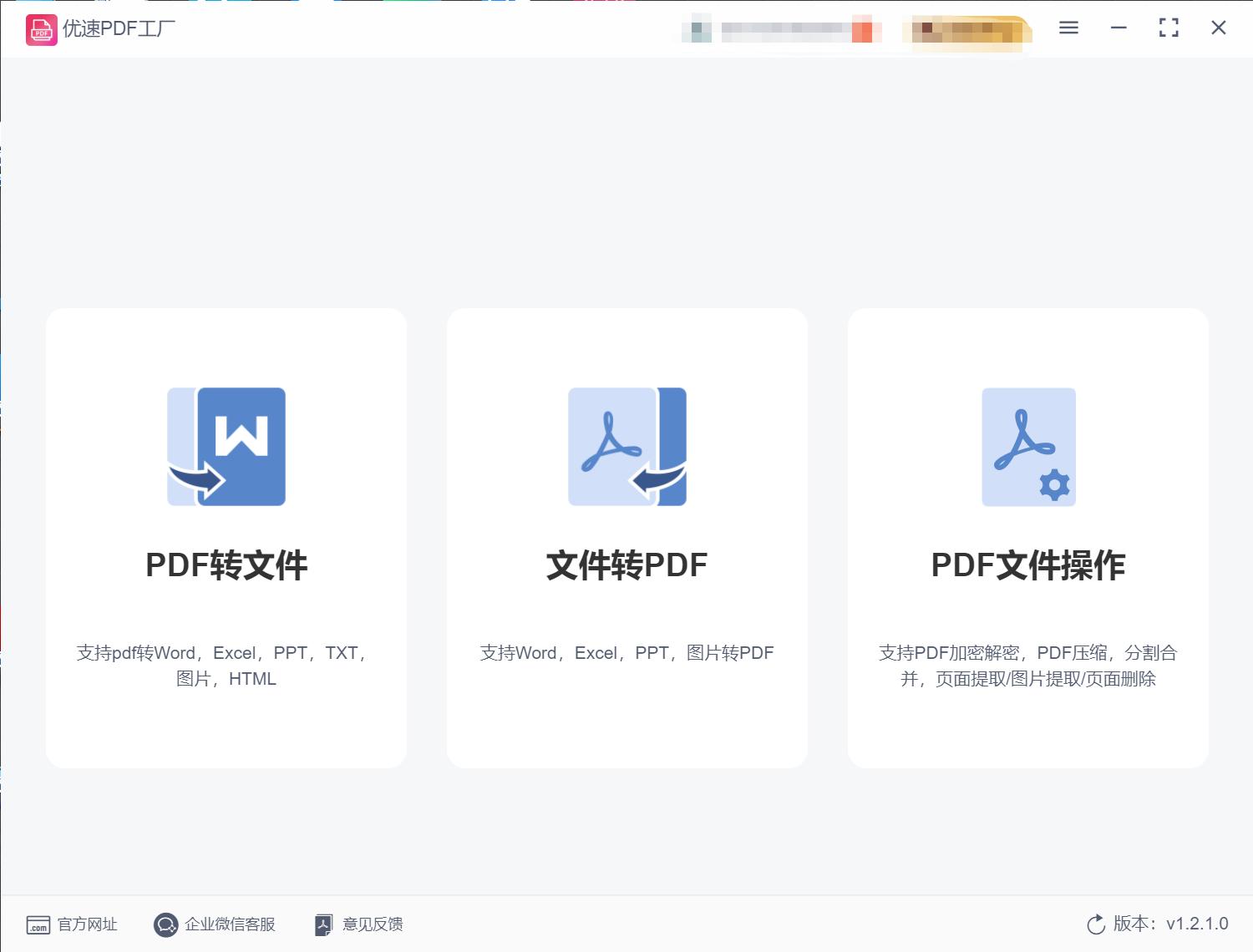Viewport: 1253px width, 952px height.
Task: Click the fullscreen toggle button
Action: (1169, 28)
